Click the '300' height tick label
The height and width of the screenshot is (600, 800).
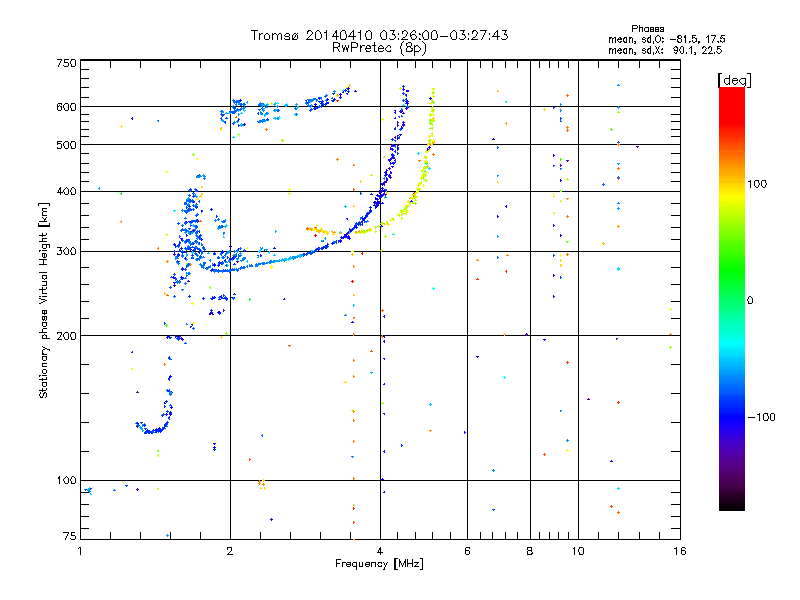(x=66, y=252)
